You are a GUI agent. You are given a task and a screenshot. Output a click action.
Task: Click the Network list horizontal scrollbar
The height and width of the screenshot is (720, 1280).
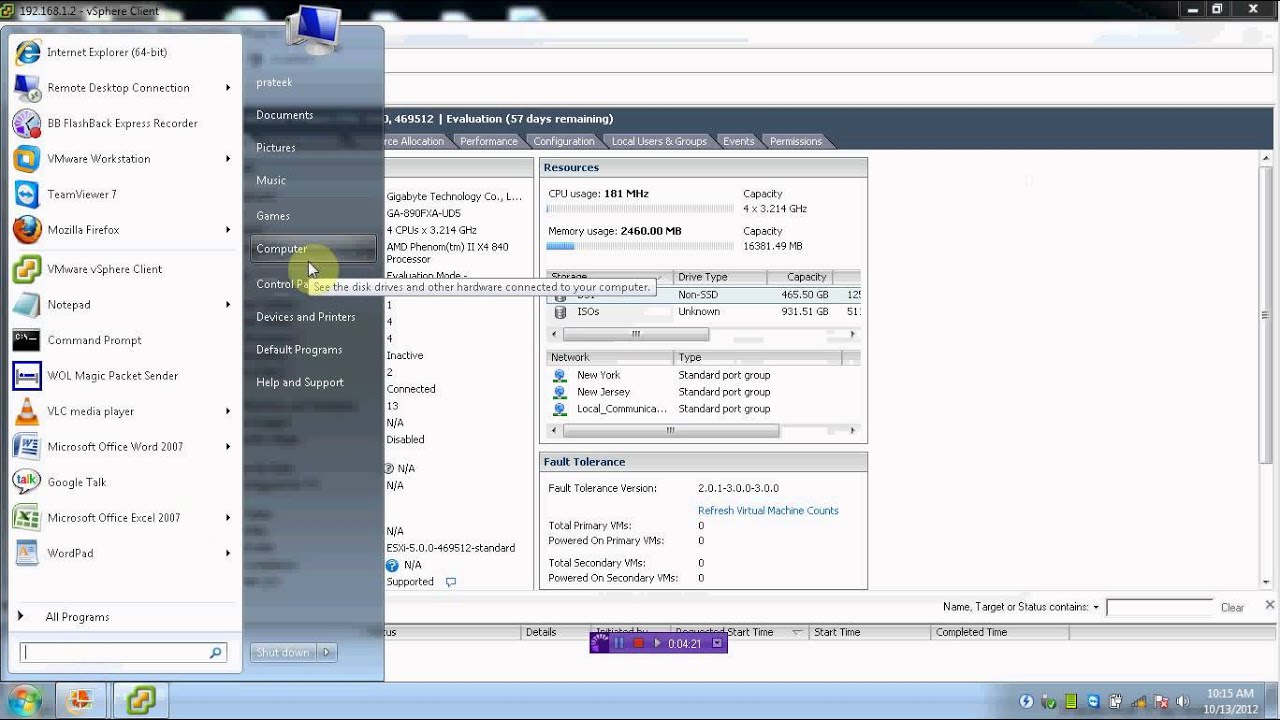coord(671,431)
